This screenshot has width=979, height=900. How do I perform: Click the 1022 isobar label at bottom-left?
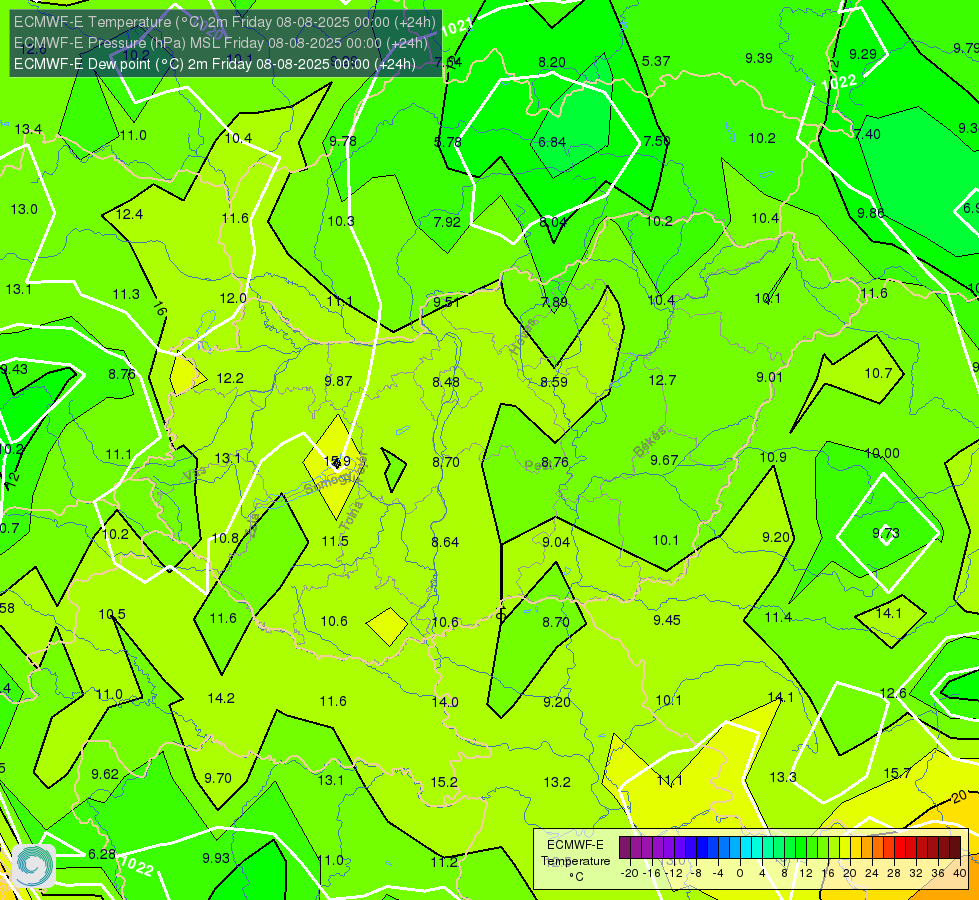click(136, 866)
